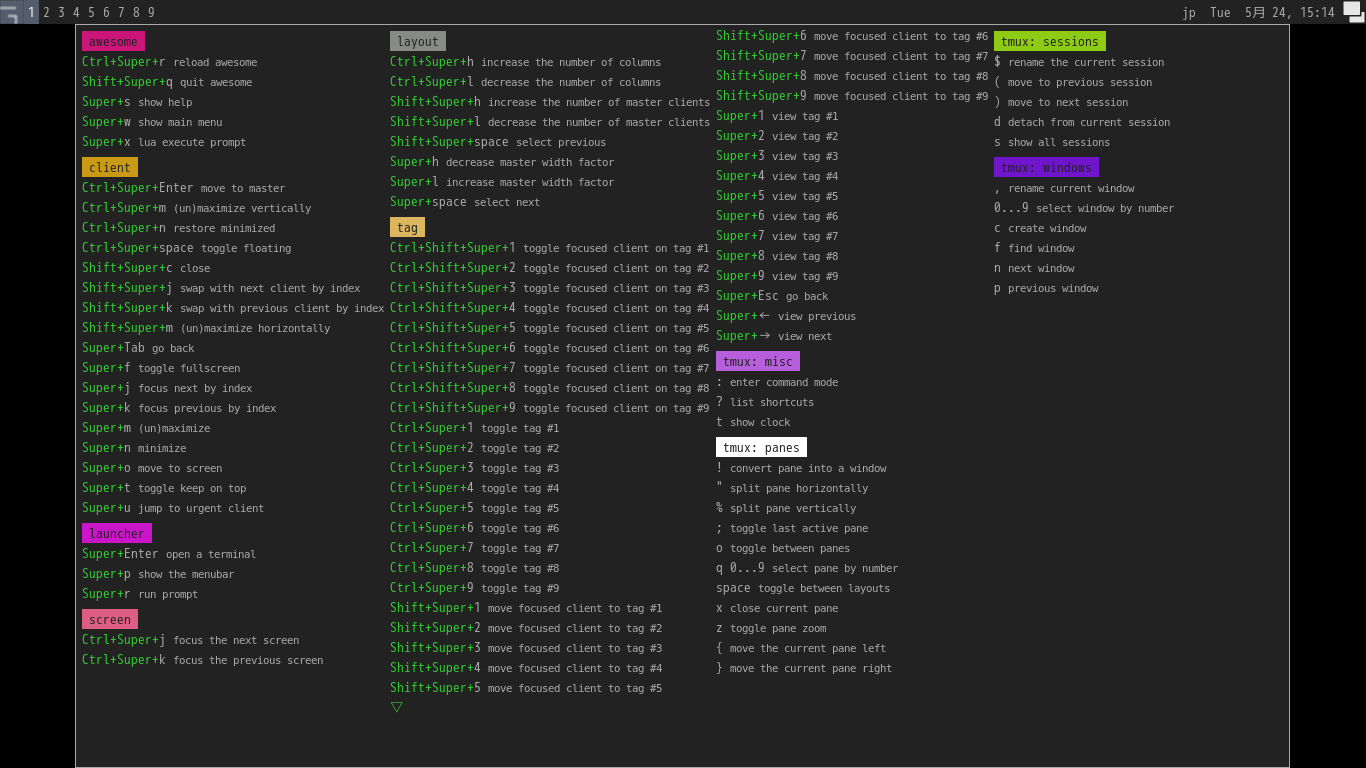This screenshot has width=1366, height=768.
Task: Click the 'focus the next screen' shortcut row
Action: click(191, 640)
